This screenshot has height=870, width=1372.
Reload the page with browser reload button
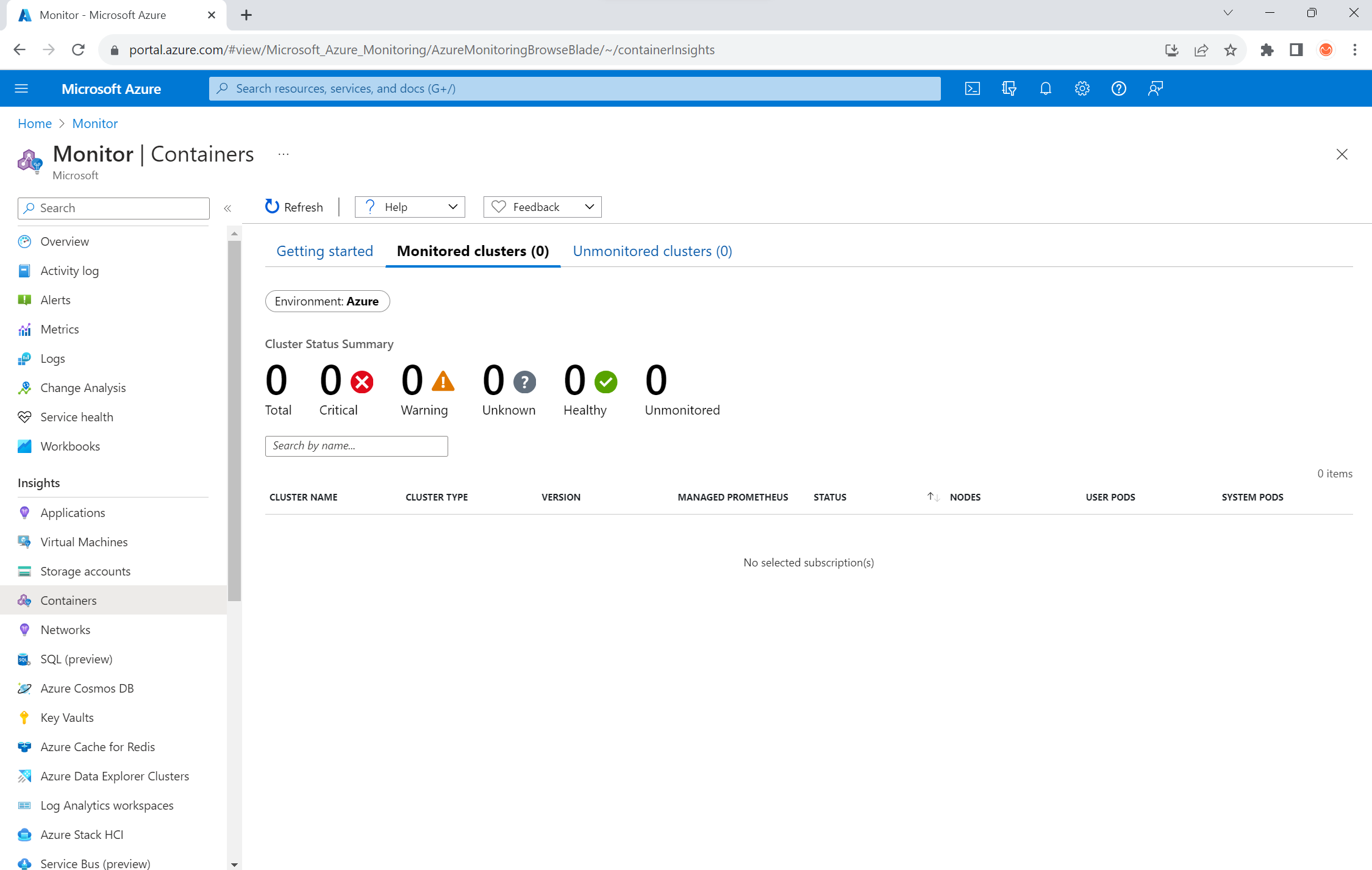pos(78,50)
